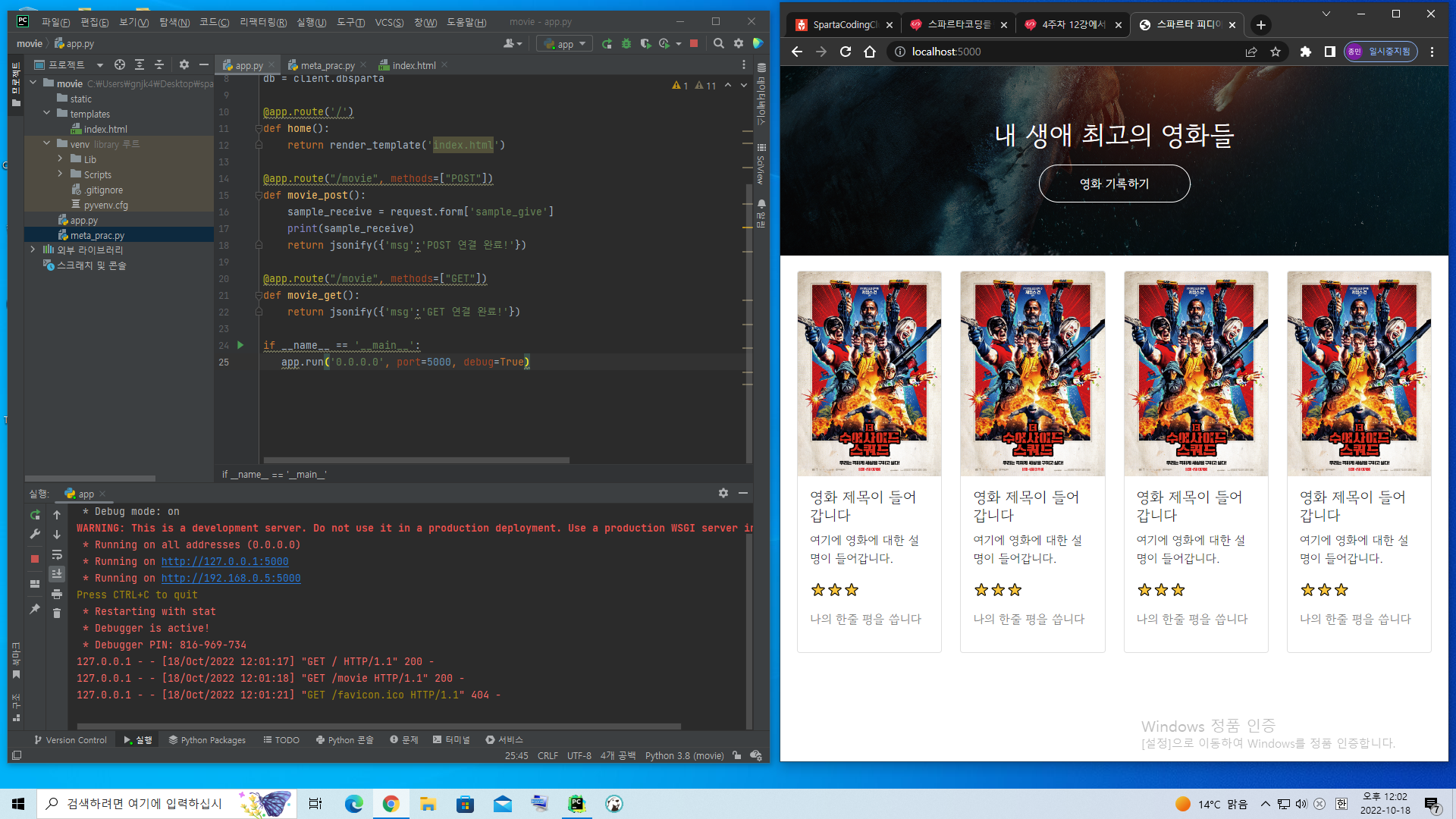Open the Code With Me user dropdown

[513, 44]
